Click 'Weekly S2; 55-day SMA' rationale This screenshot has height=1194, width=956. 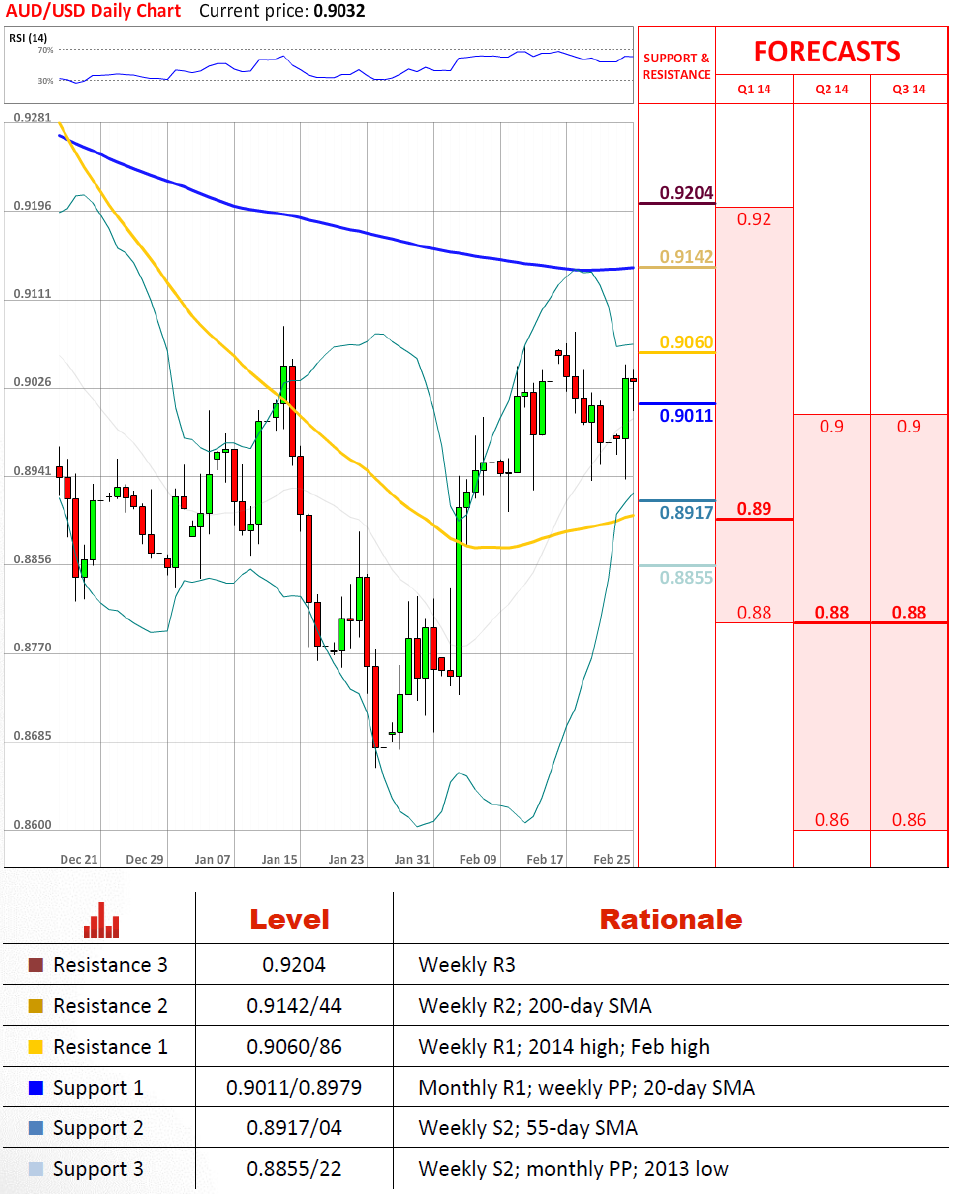pyautogui.click(x=528, y=1128)
